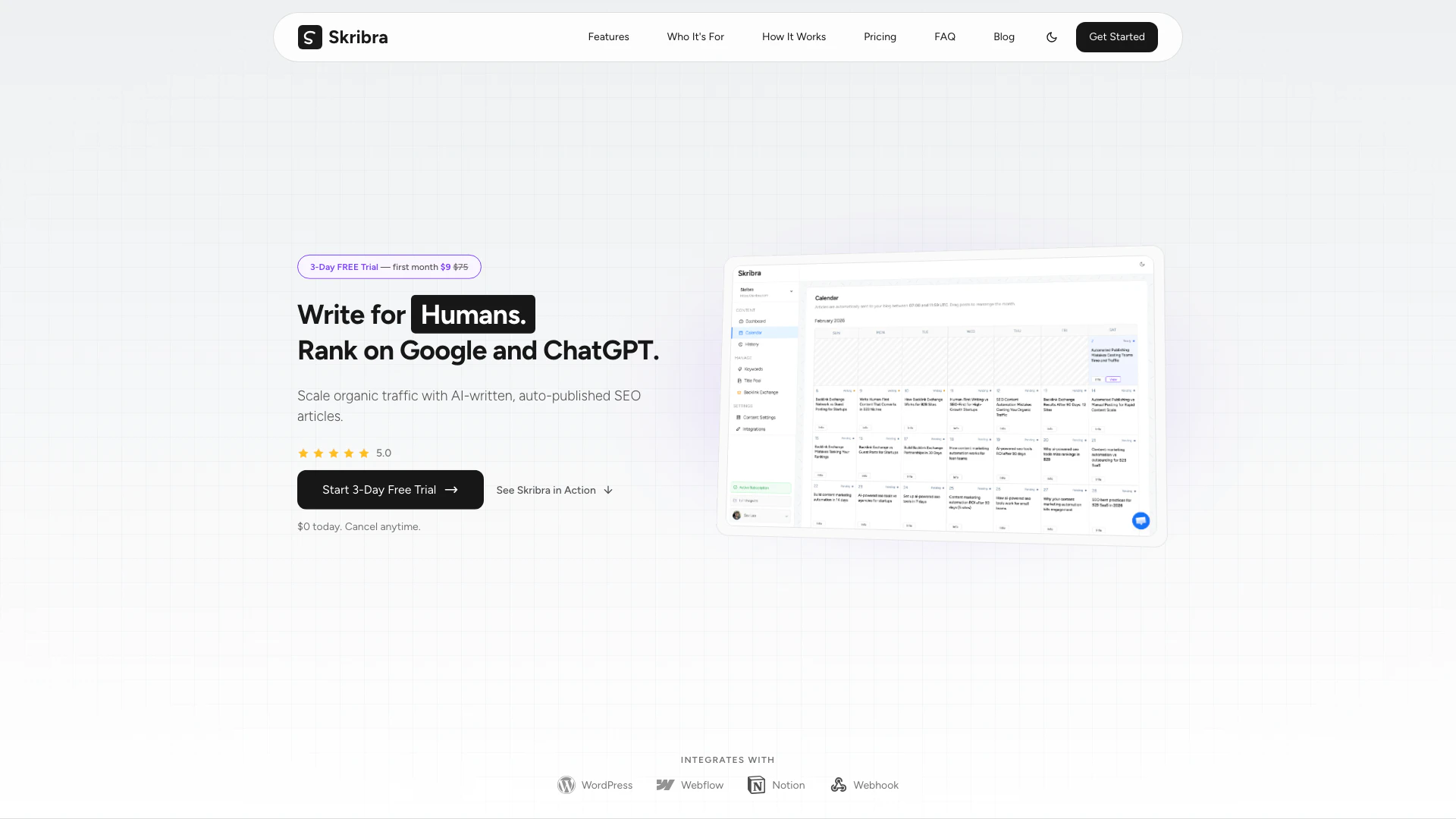Click the 3-Day FREE Trial promo badge
1456x819 pixels.
pos(389,267)
